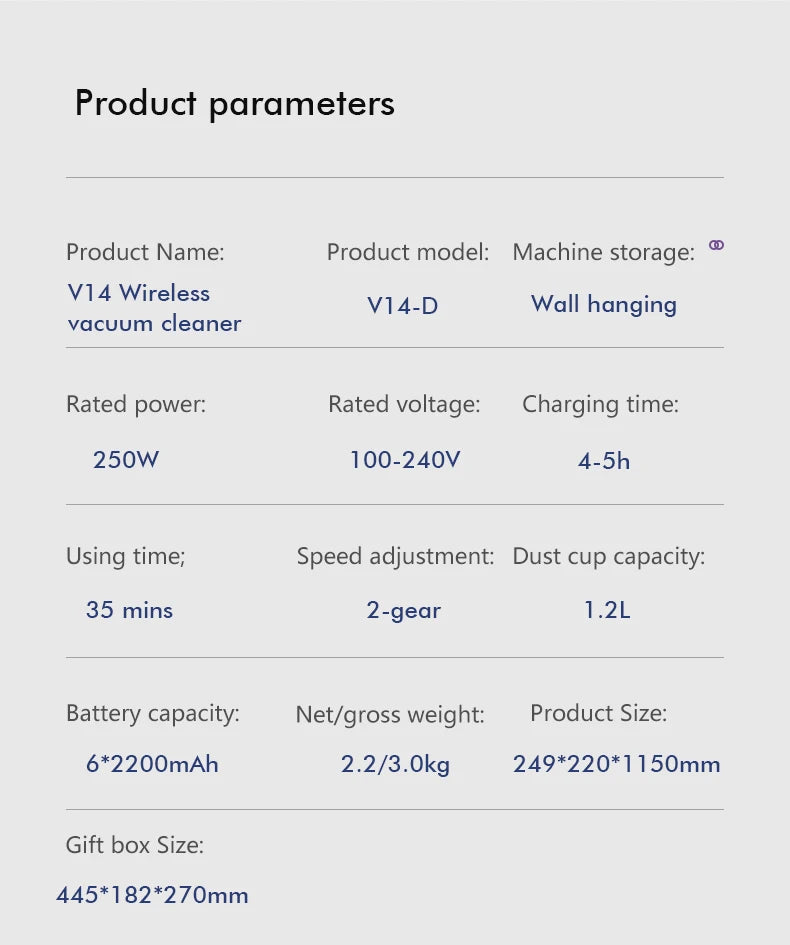
Task: Click the 1.2L dust cup capacity value
Action: pyautogui.click(x=607, y=610)
